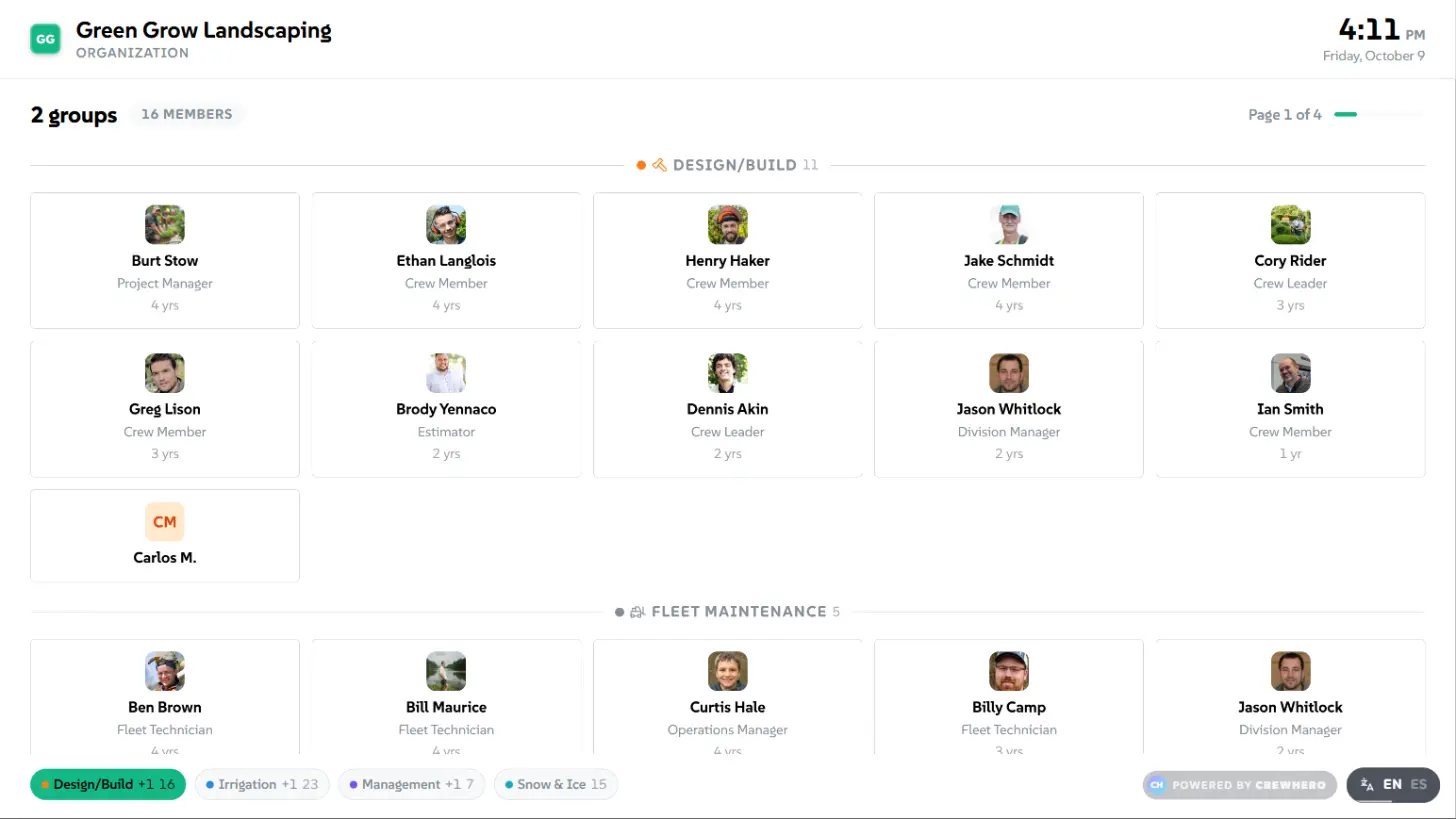
Task: Switch to the Irrigation +1 tab
Action: pyautogui.click(x=262, y=785)
